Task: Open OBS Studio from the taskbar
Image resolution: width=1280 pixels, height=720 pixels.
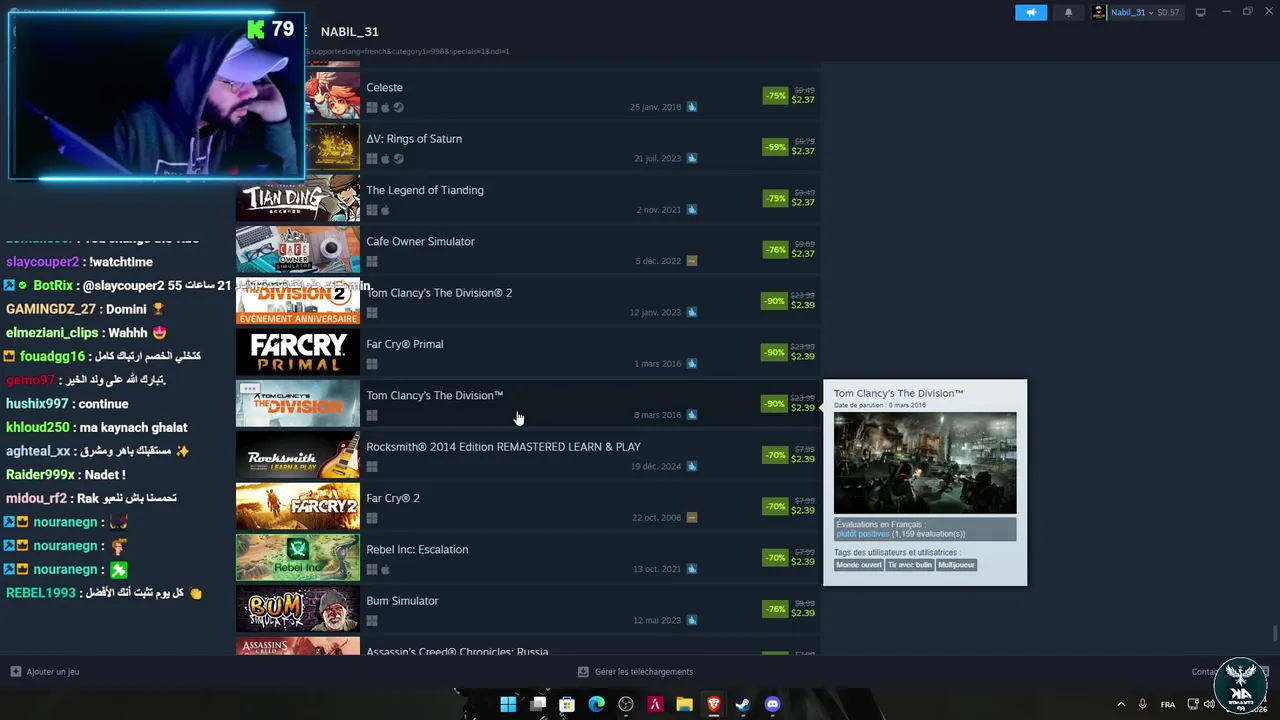Action: [626, 704]
